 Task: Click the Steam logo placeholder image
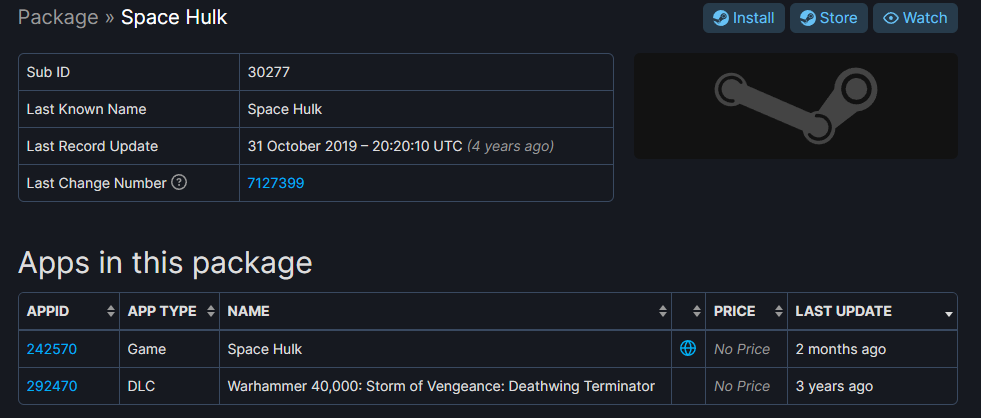coord(795,106)
